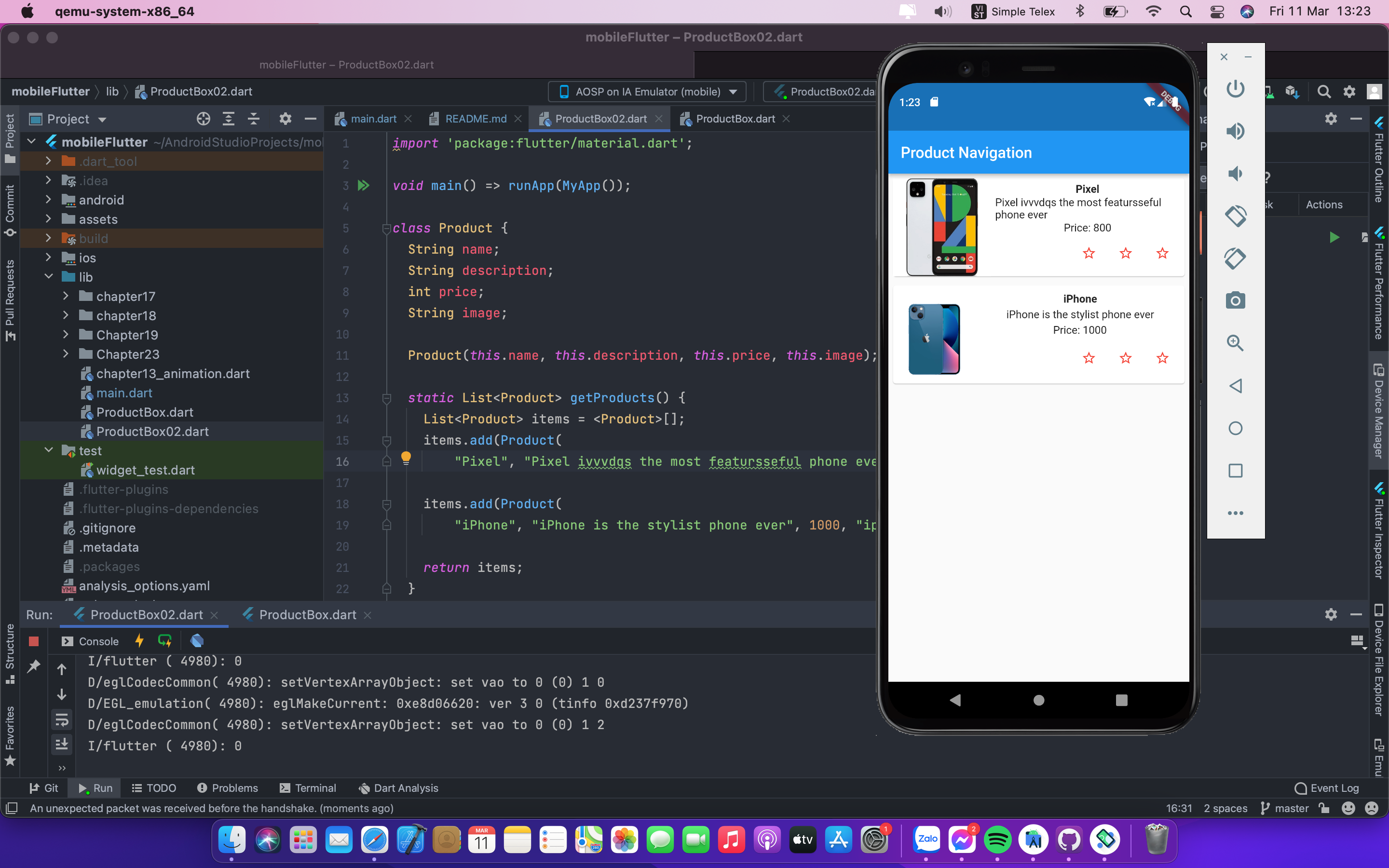Rotate emulator right icon
1389x868 pixels.
pyautogui.click(x=1235, y=258)
